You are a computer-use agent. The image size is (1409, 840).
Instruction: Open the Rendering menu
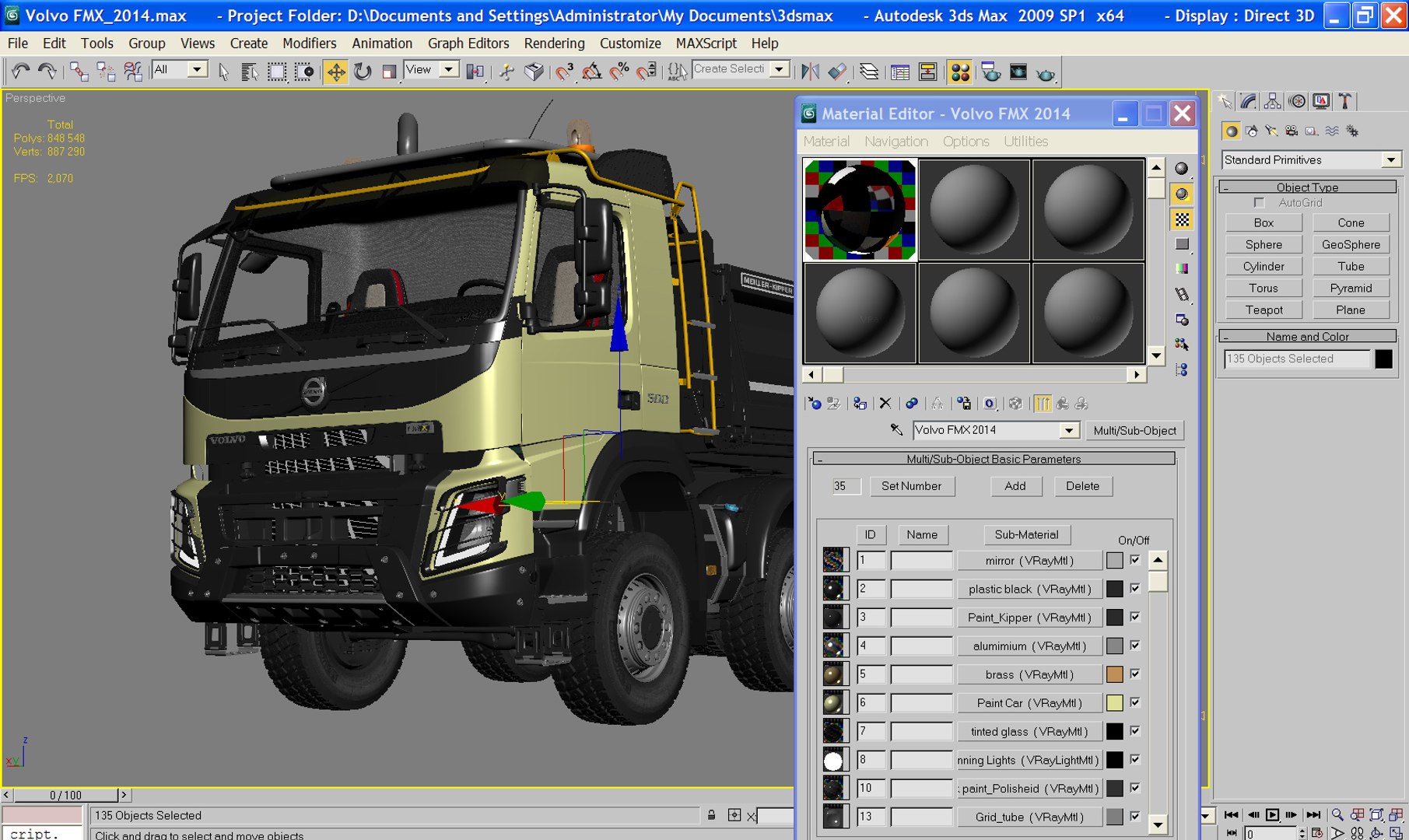pos(554,44)
